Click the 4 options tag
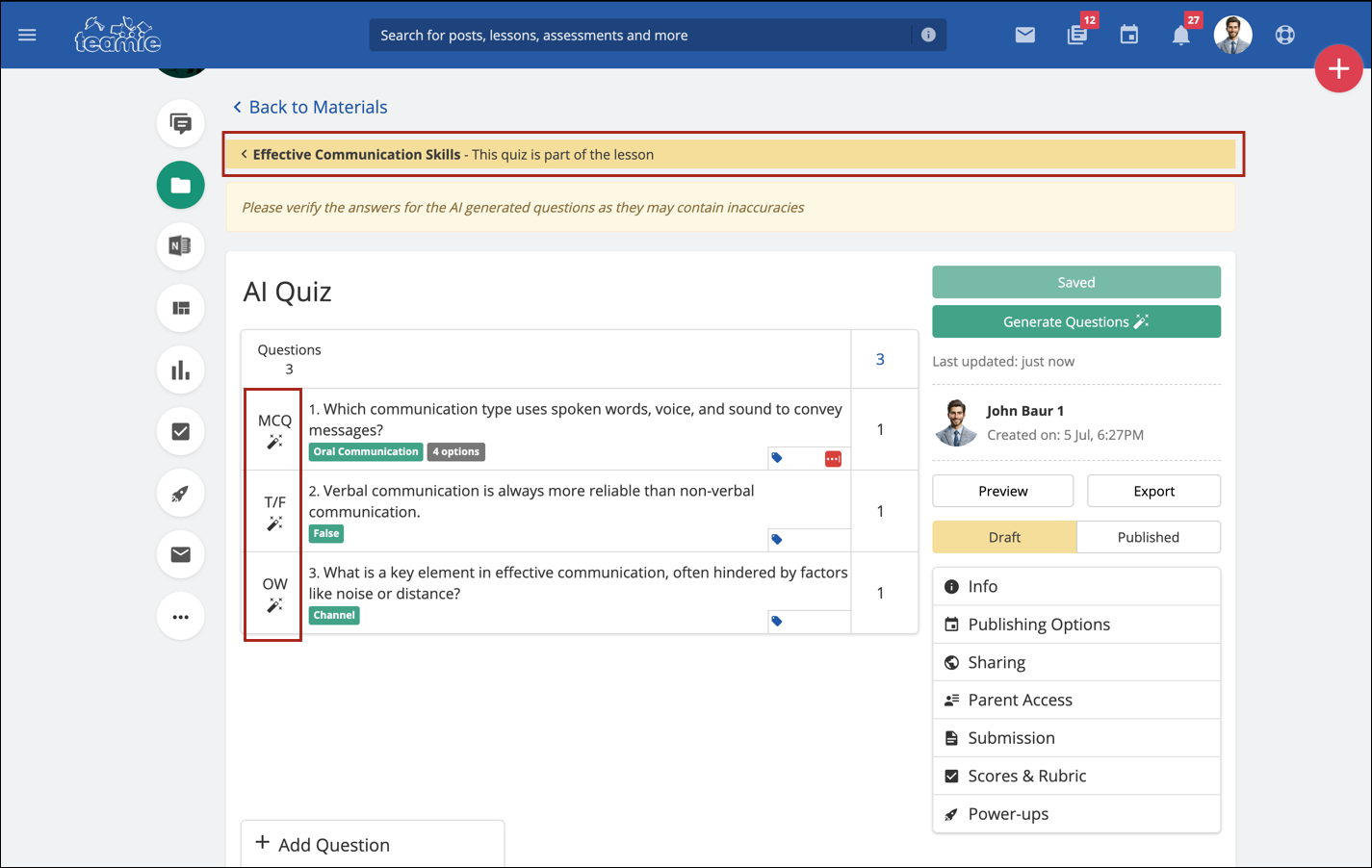The height and width of the screenshot is (868, 1372). click(456, 451)
